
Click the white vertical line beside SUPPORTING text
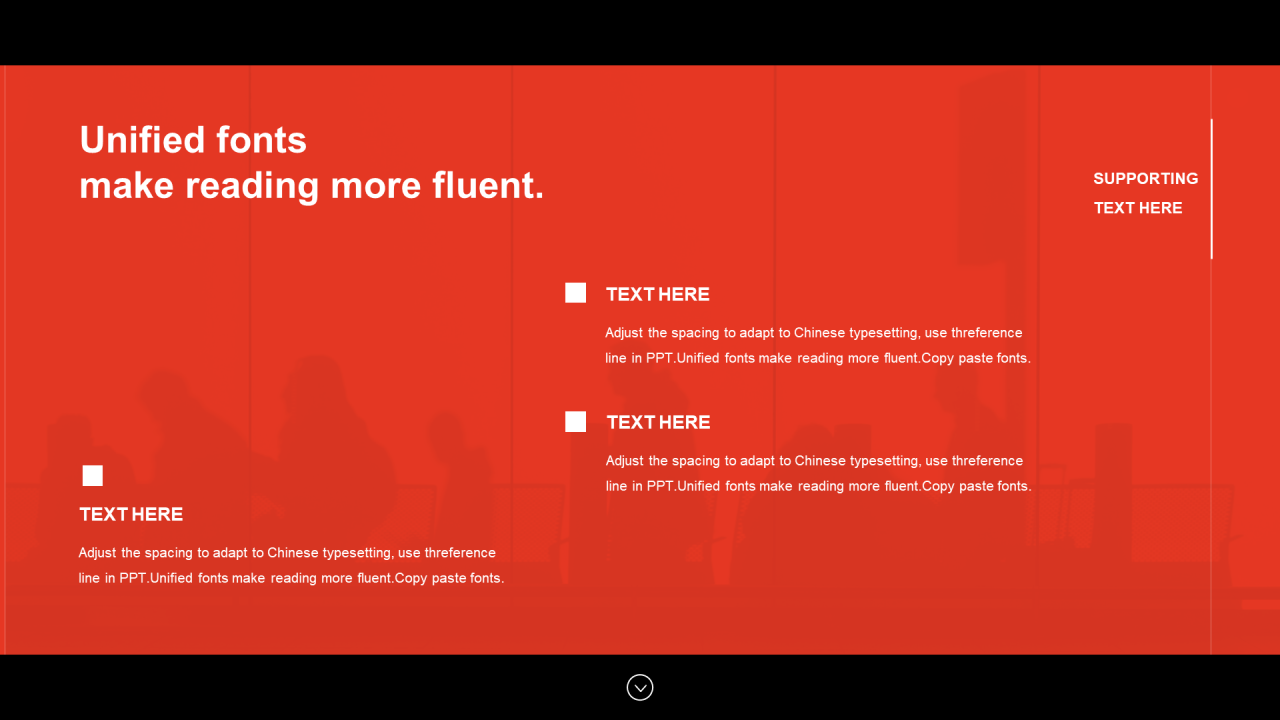[1211, 189]
